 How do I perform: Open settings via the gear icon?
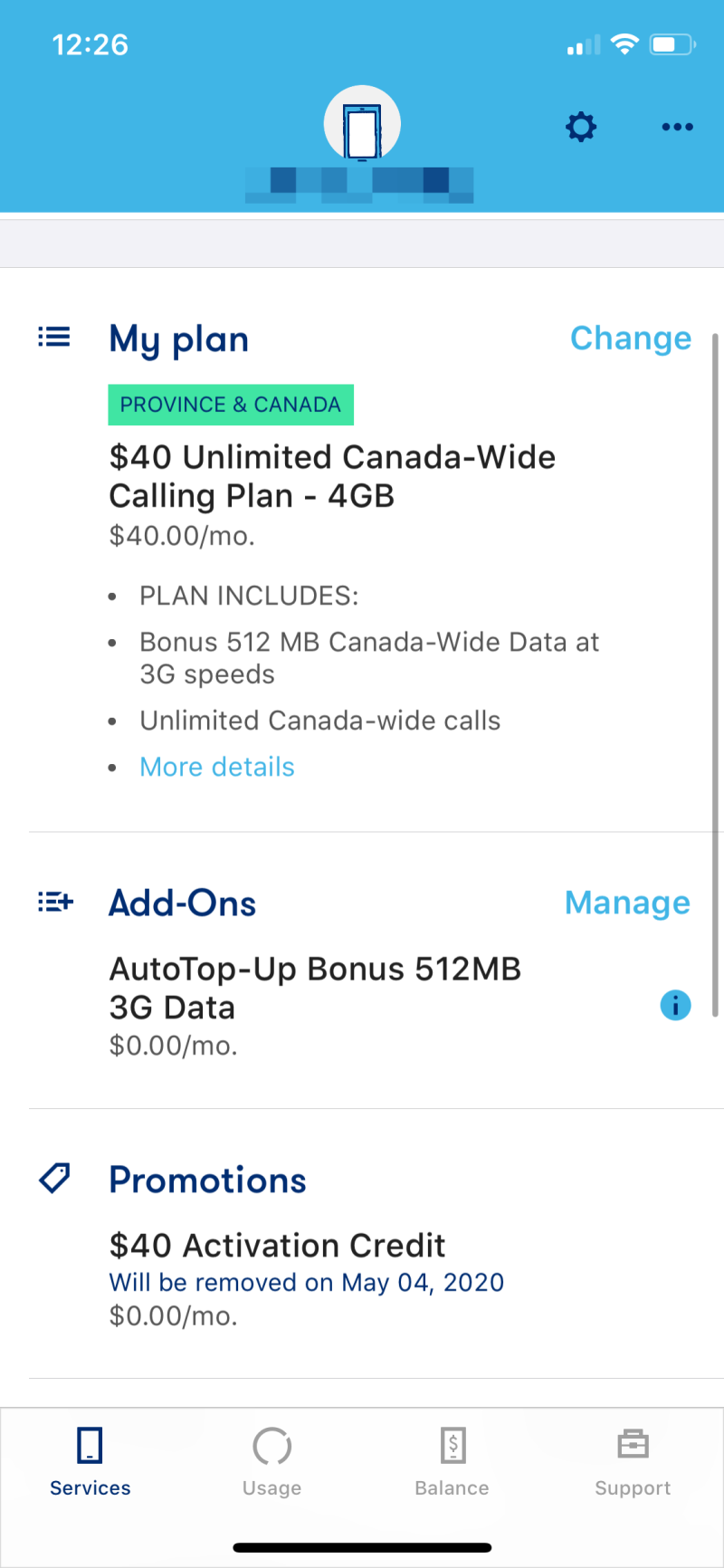coord(581,127)
